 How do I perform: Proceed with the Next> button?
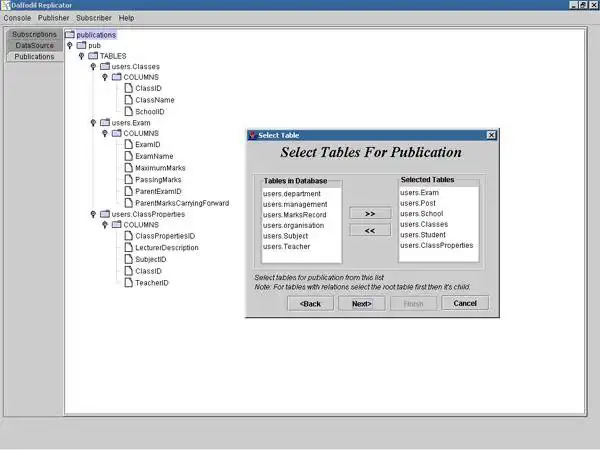[362, 303]
